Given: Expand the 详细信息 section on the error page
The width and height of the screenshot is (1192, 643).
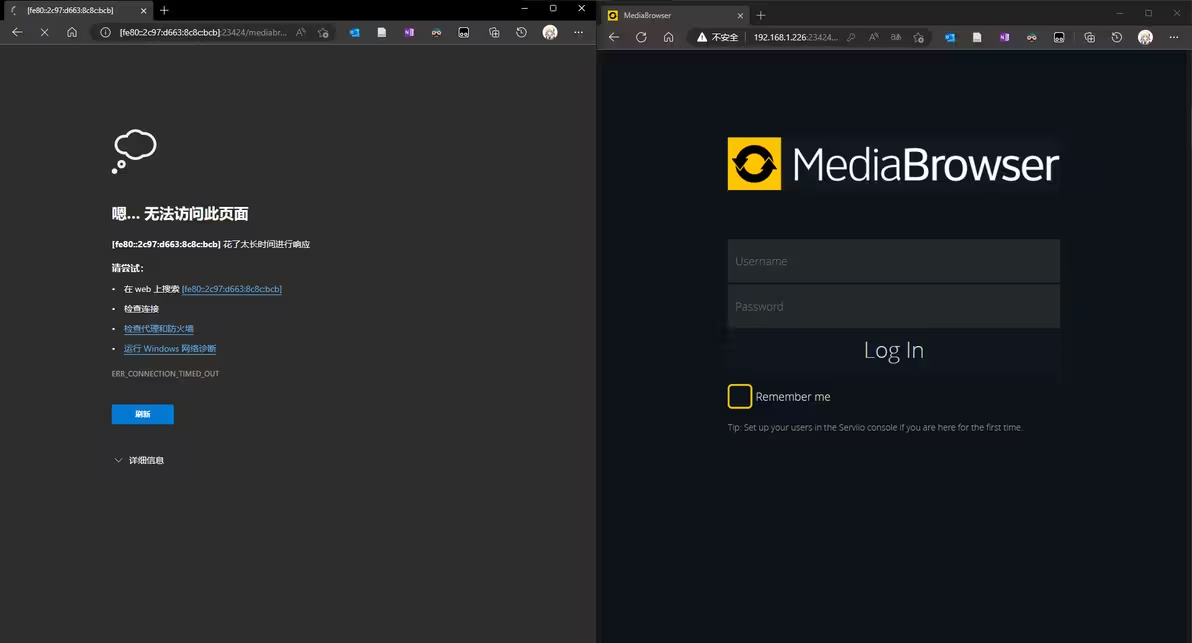Looking at the screenshot, I should click(x=139, y=460).
